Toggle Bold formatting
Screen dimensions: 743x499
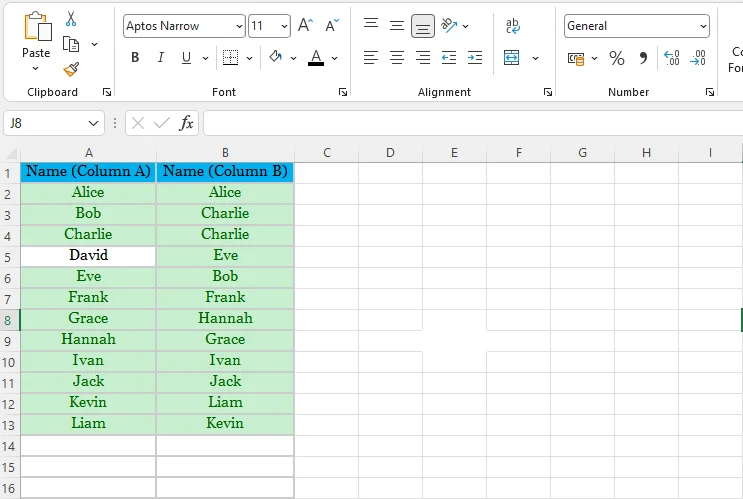[135, 58]
